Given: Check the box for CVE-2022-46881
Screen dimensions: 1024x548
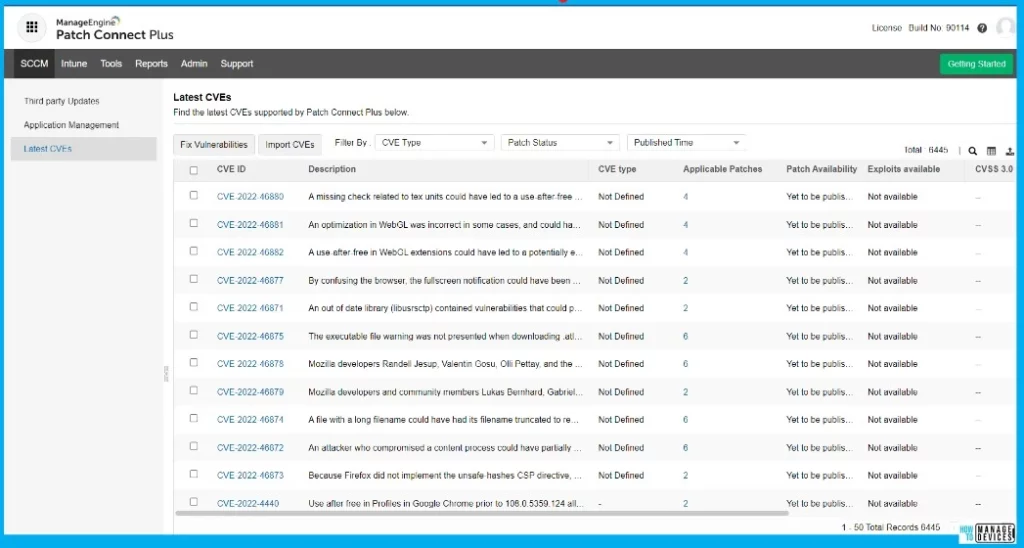Looking at the screenshot, I should (x=193, y=223).
